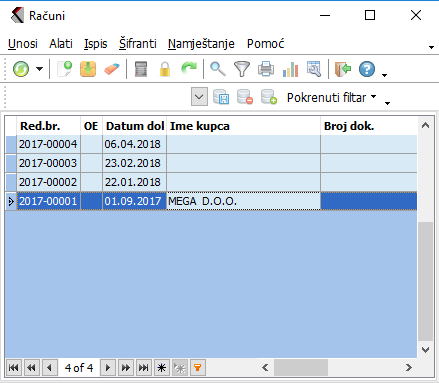Open the Pokrenuti filtar dropdown
Viewport: 439px width, 383px height.
click(332, 98)
